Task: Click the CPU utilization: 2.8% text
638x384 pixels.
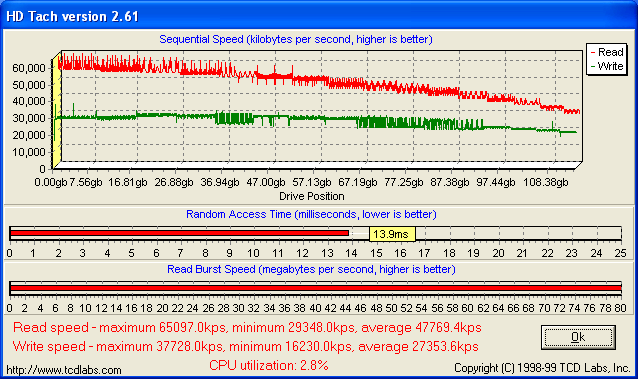Action: click(x=269, y=365)
